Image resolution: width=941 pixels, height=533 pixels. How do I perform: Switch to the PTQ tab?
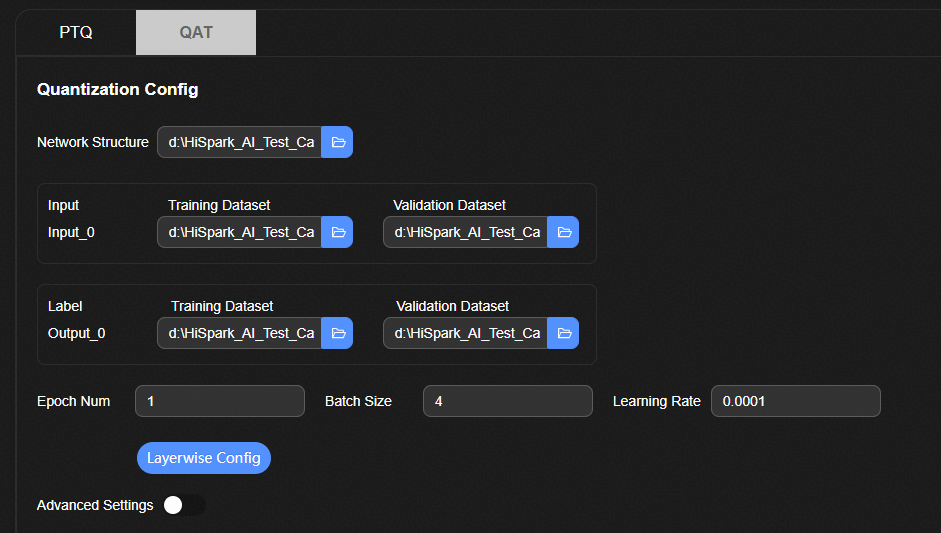tap(76, 32)
